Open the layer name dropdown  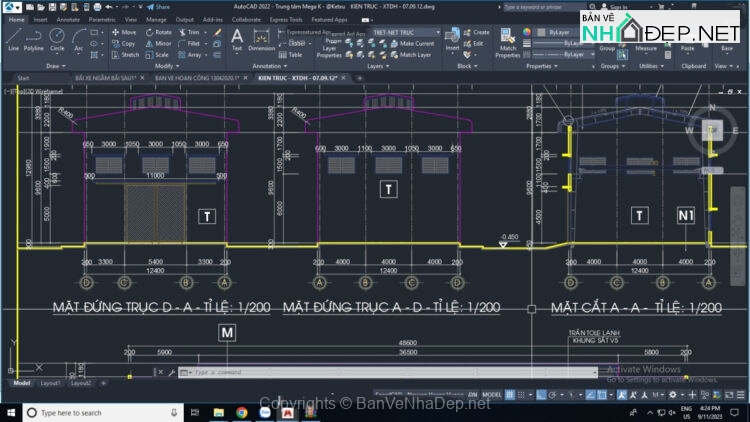tap(404, 32)
